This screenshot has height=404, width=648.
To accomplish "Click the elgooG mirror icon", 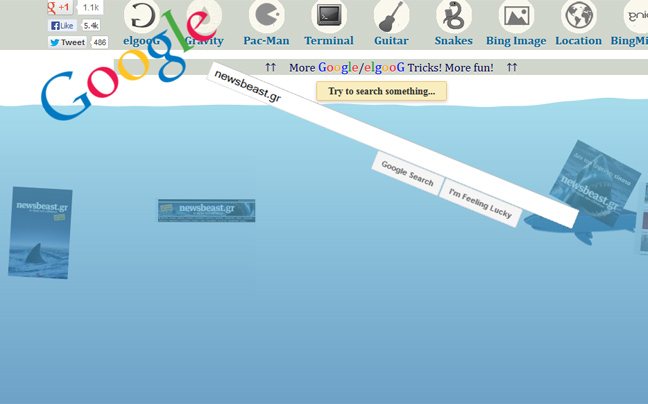I will [x=141, y=16].
